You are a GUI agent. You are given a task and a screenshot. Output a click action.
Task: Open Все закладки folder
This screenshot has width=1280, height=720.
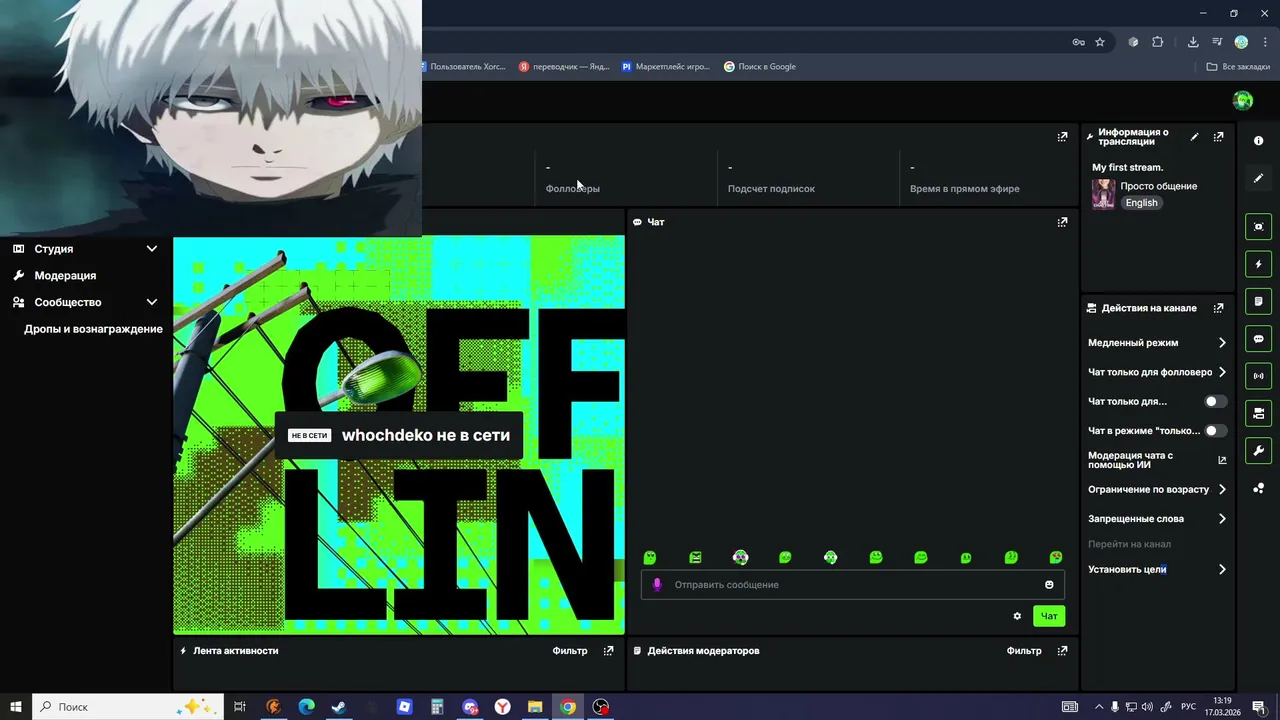coord(1238,67)
